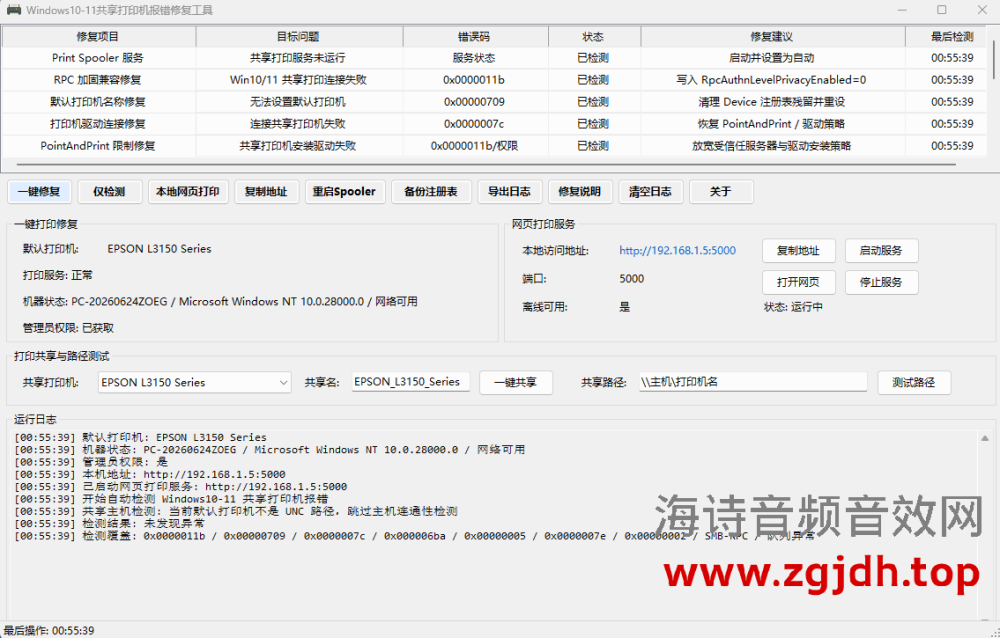Open the 关于 dialog

click(x=721, y=191)
